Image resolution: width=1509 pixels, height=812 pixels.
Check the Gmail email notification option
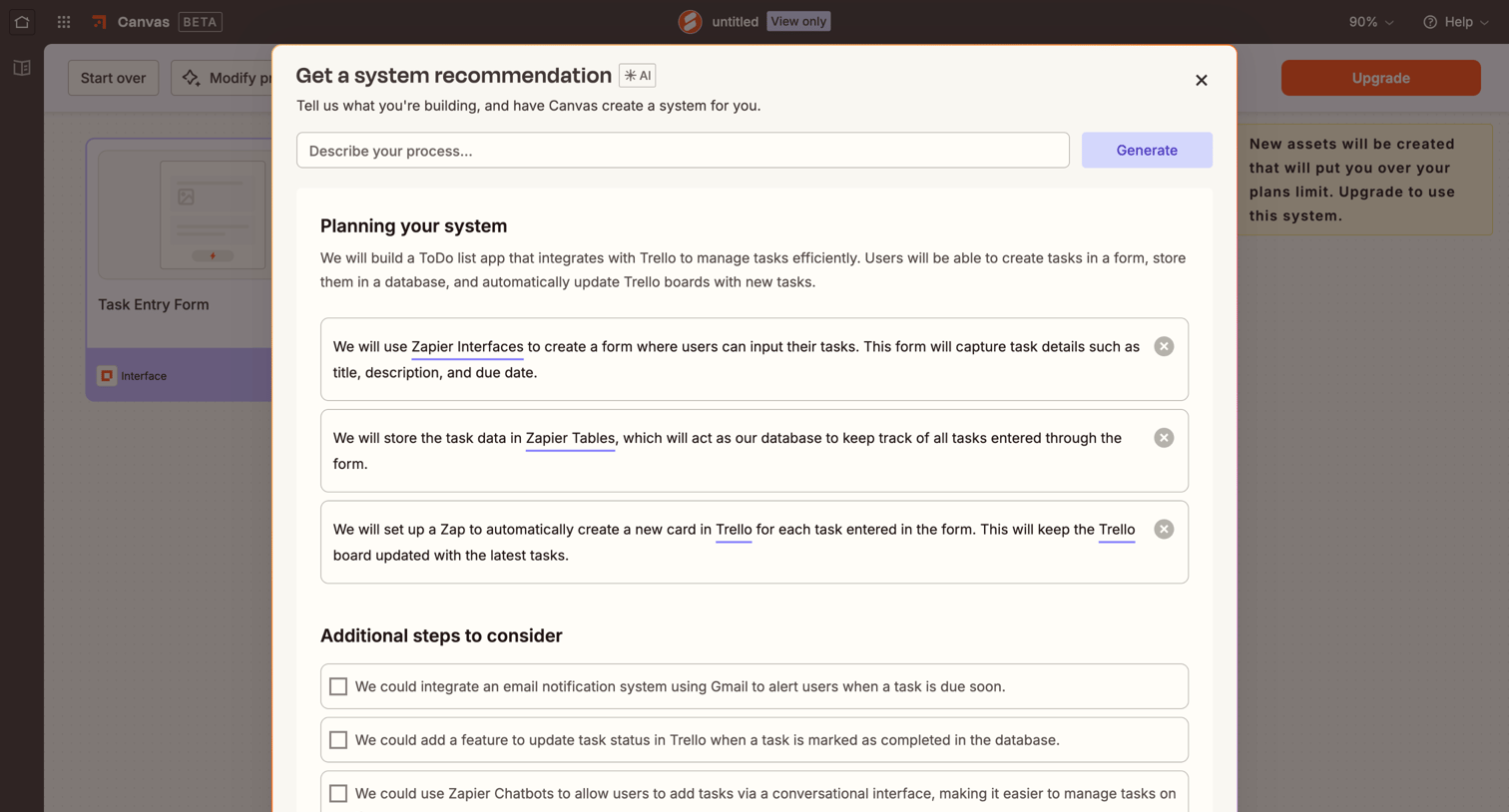point(338,686)
